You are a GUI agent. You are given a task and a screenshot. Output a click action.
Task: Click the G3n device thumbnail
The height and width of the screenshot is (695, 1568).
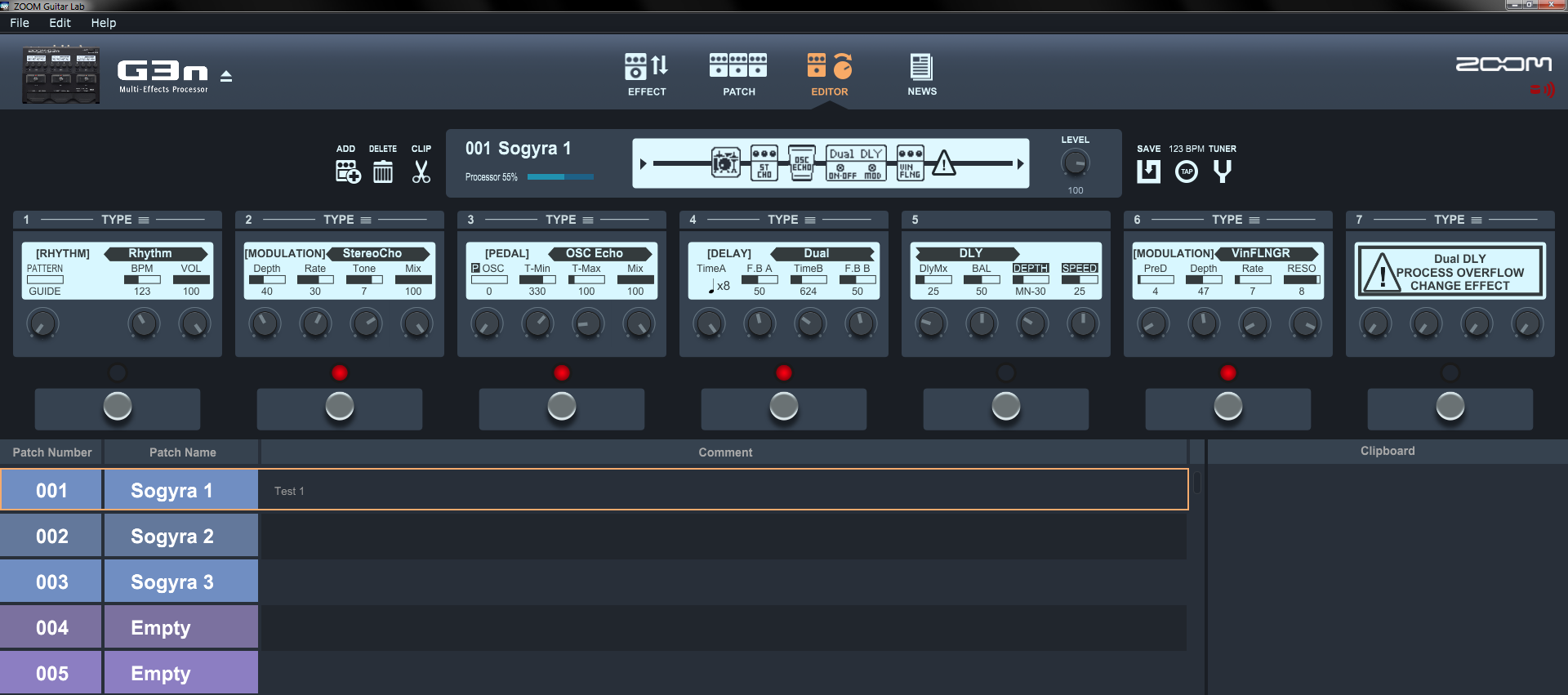[x=61, y=74]
